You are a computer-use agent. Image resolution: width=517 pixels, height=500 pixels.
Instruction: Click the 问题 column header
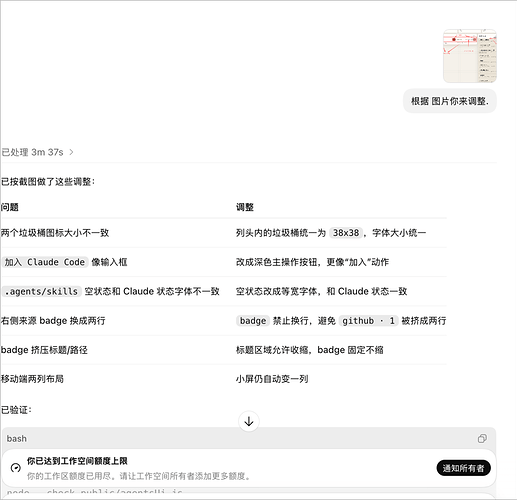10,207
